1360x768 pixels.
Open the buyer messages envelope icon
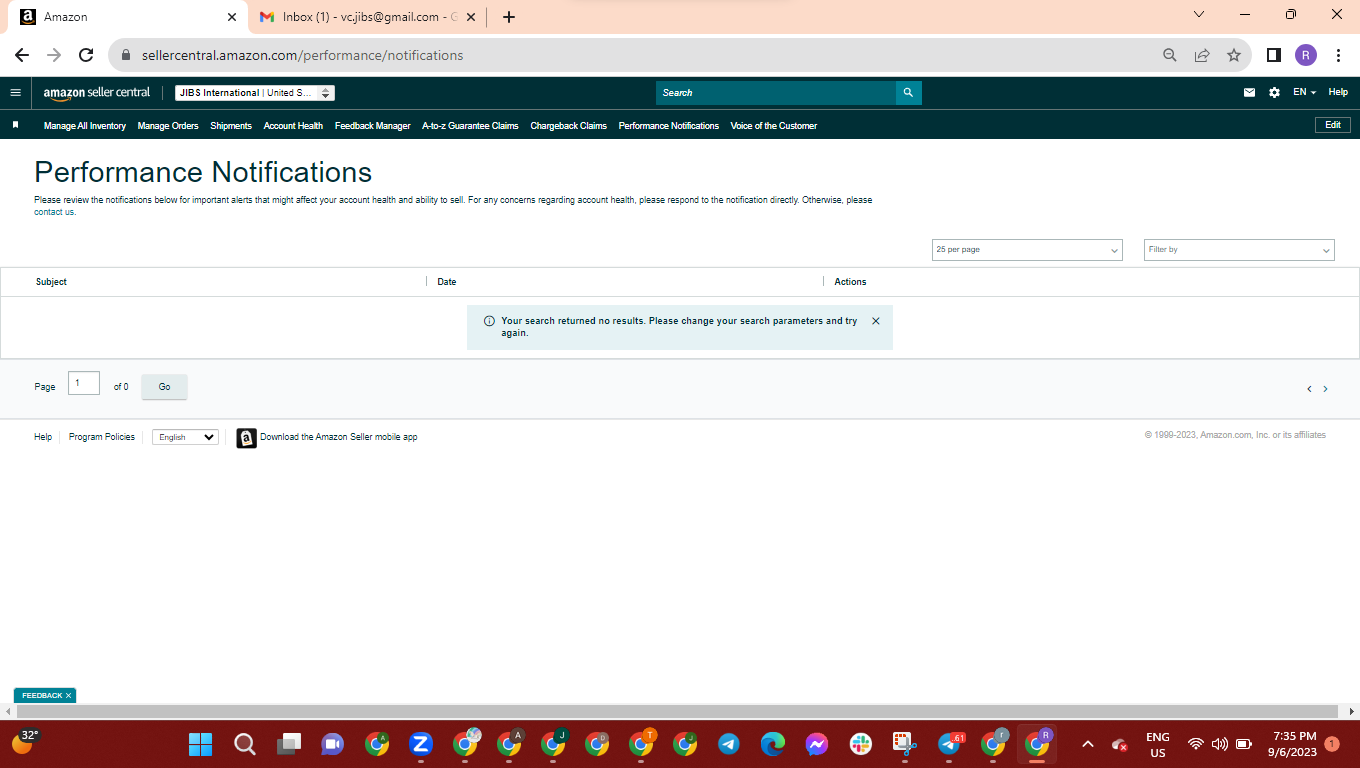(1249, 92)
